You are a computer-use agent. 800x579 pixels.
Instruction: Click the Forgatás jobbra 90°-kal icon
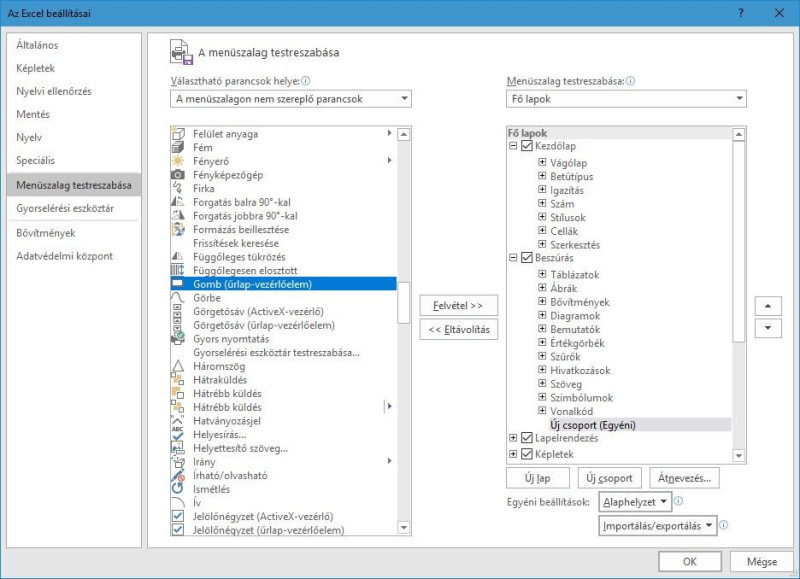[x=178, y=216]
